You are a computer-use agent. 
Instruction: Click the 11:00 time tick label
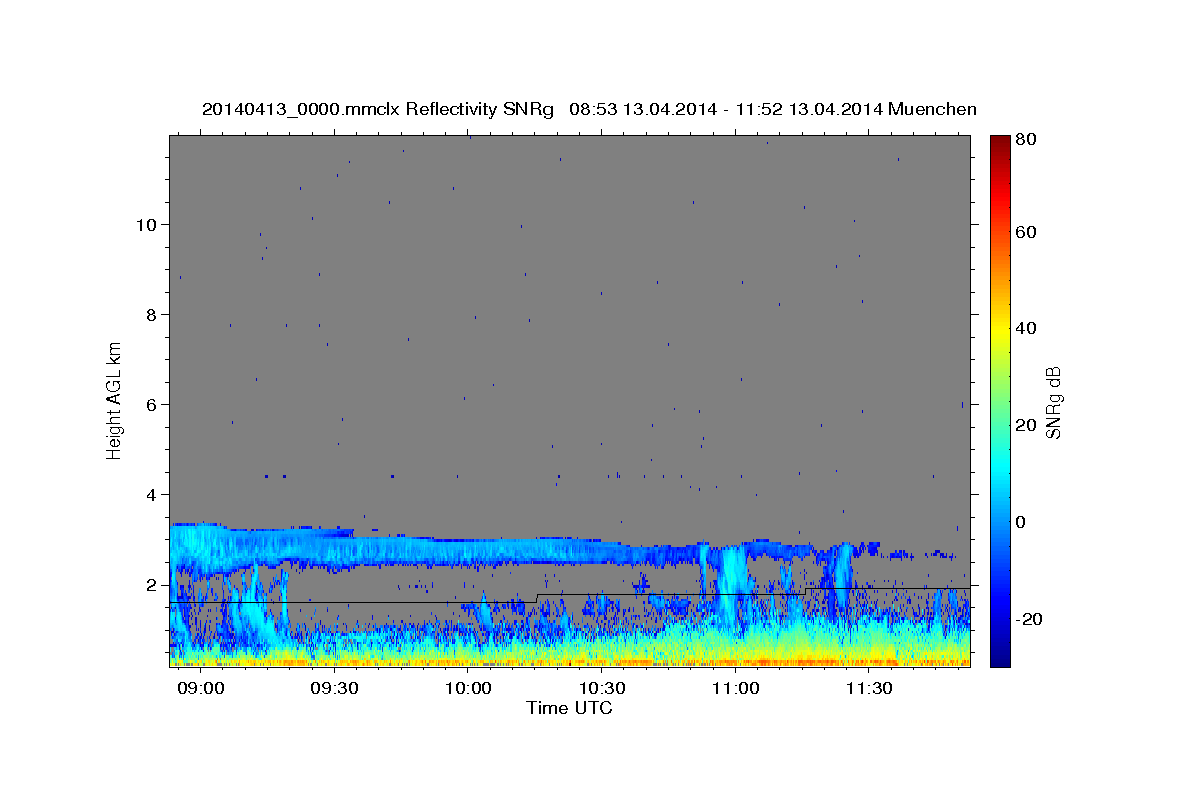pyautogui.click(x=736, y=689)
